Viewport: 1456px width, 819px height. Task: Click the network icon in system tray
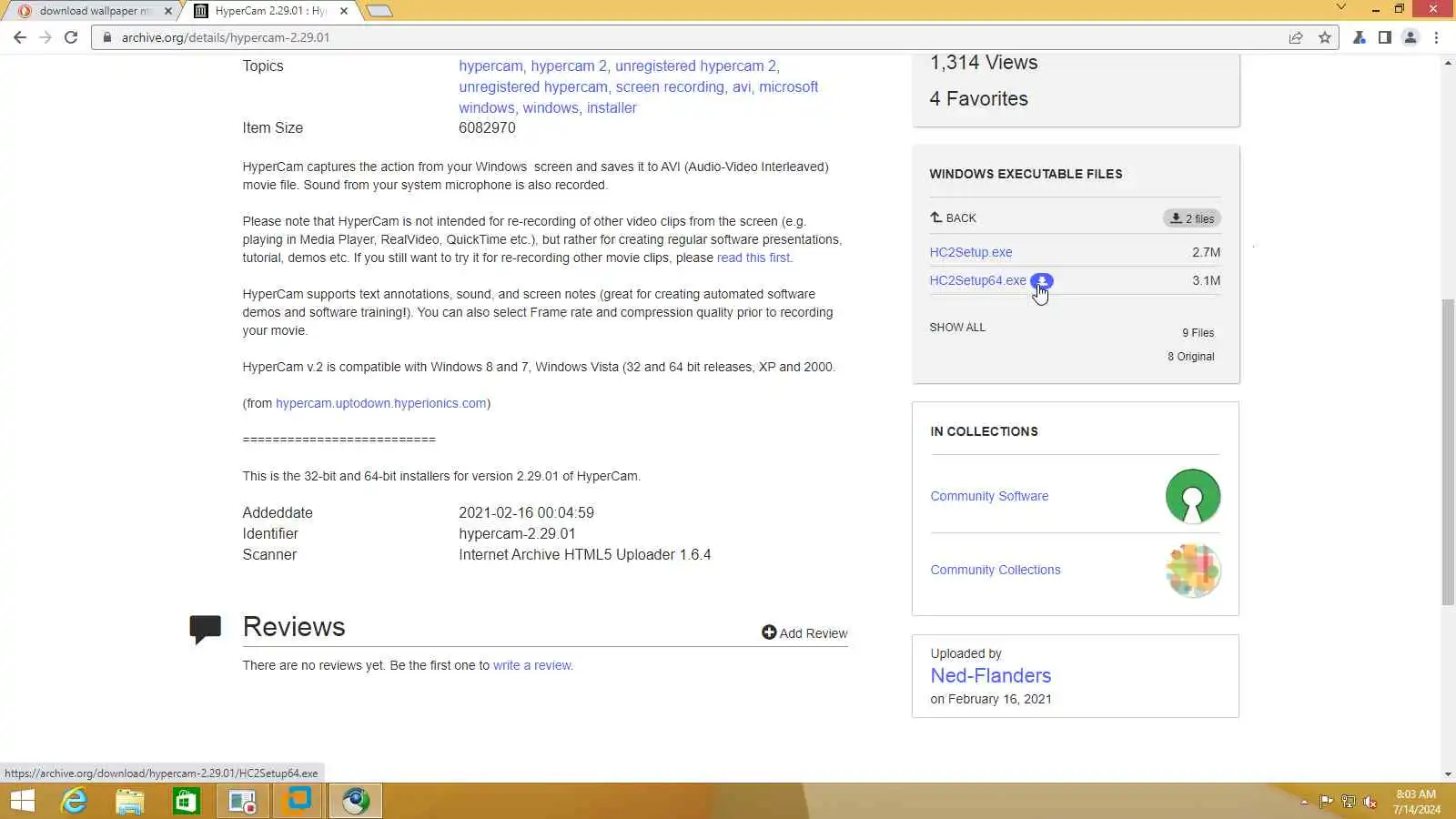(x=1348, y=802)
